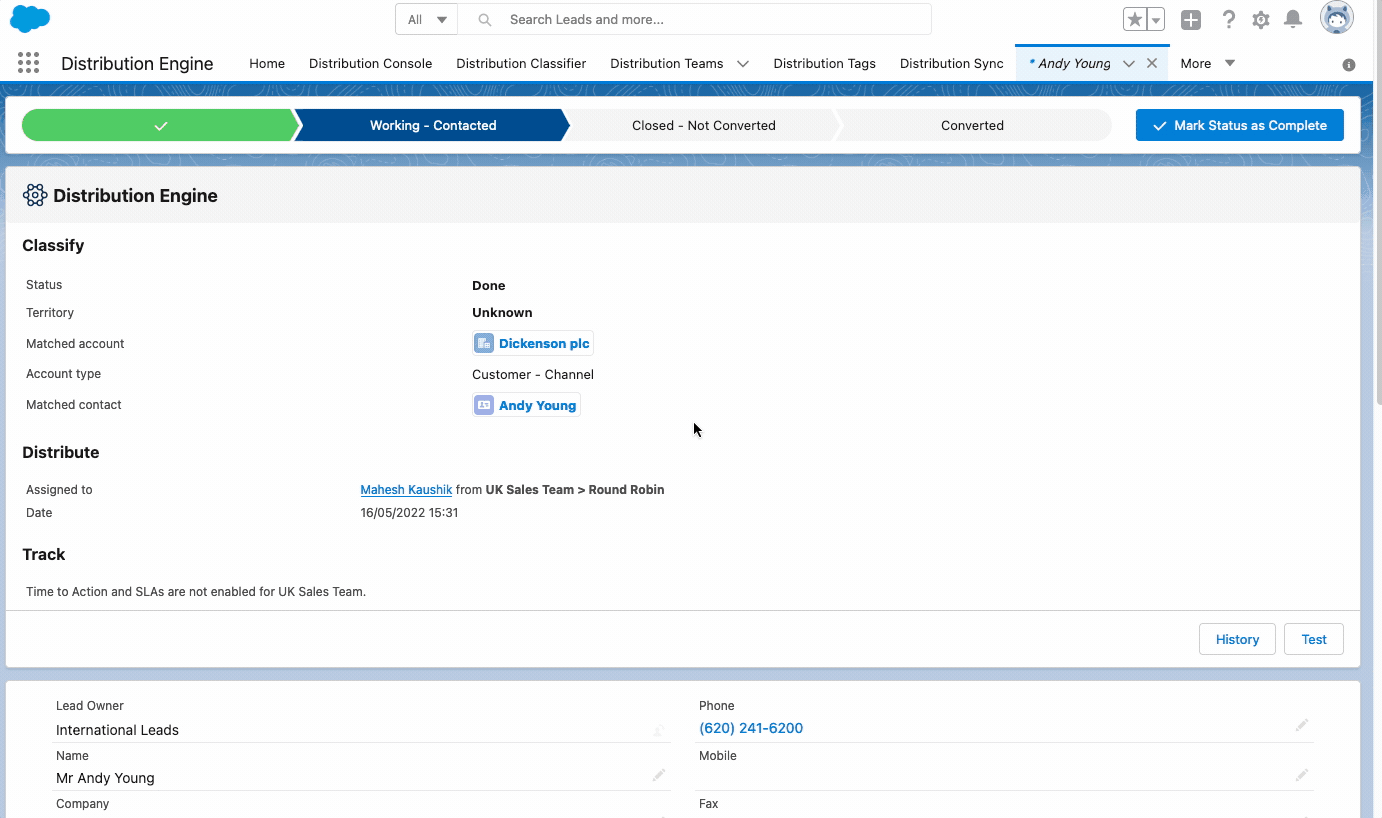The height and width of the screenshot is (818, 1382).
Task: Open the Mahesh Kaushik user link
Action: (x=406, y=490)
